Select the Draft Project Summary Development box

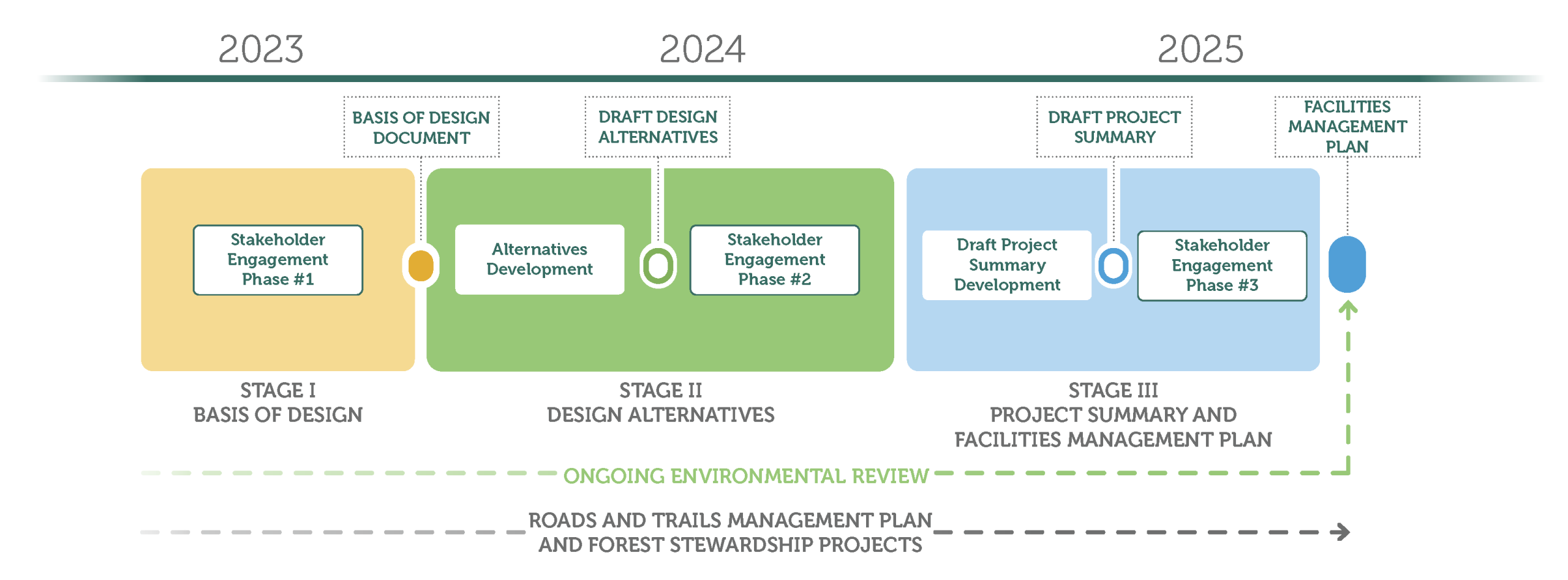[x=1006, y=265]
